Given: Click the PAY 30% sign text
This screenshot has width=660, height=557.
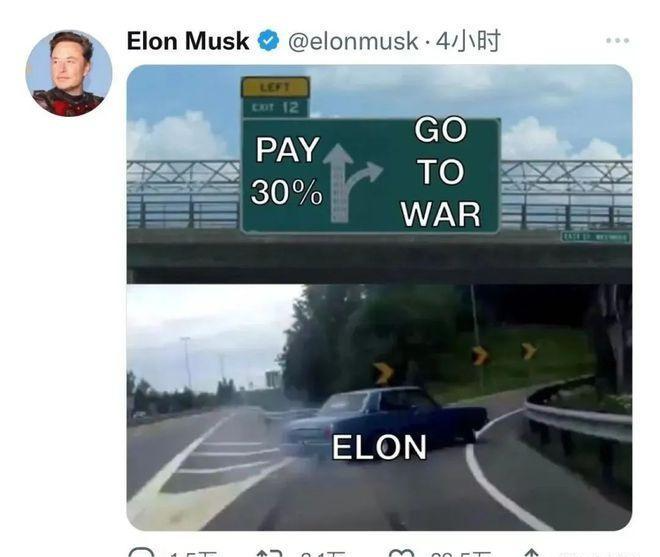Looking at the screenshot, I should (287, 171).
